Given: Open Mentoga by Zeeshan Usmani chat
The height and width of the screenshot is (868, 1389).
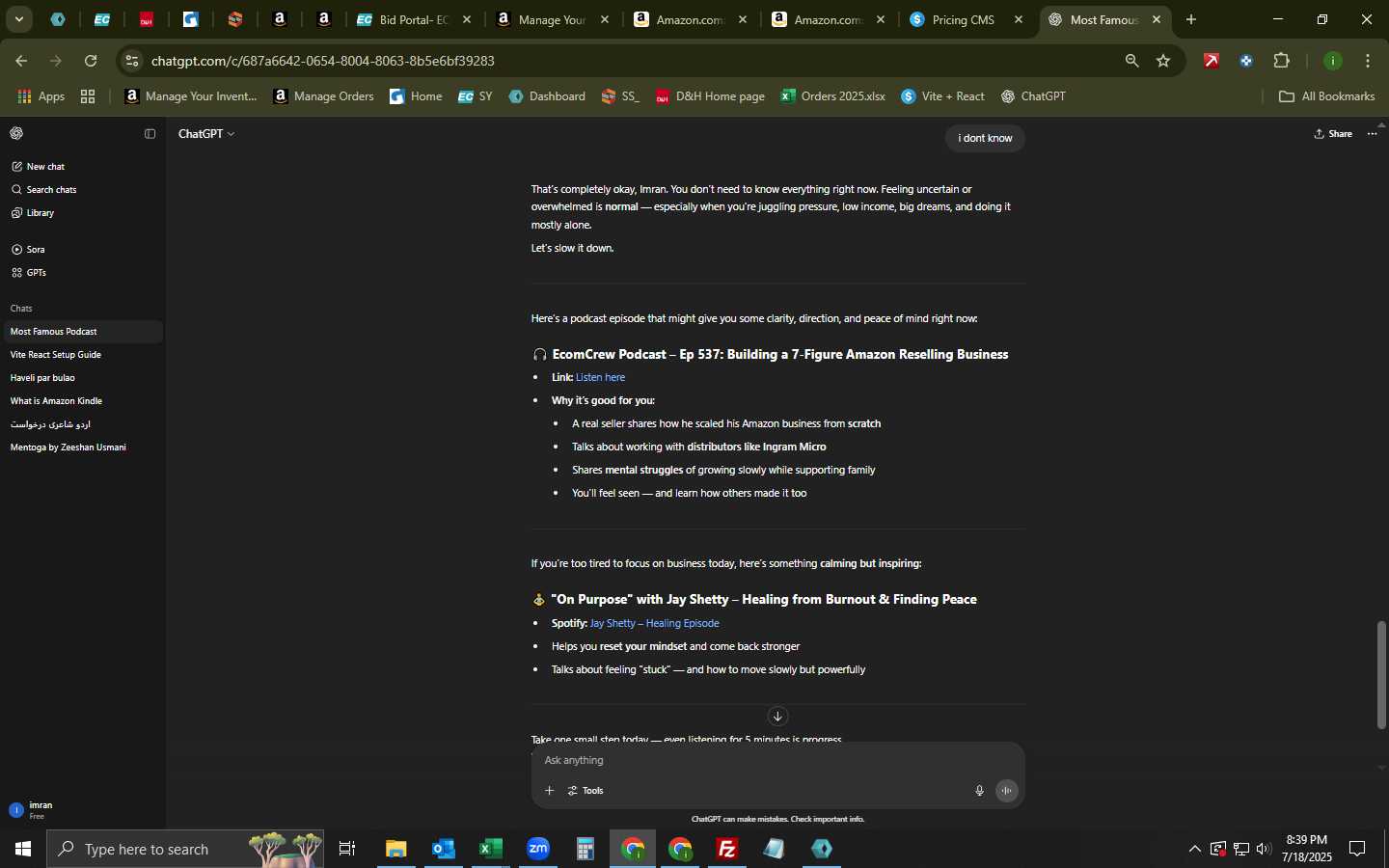Looking at the screenshot, I should 82,448.
